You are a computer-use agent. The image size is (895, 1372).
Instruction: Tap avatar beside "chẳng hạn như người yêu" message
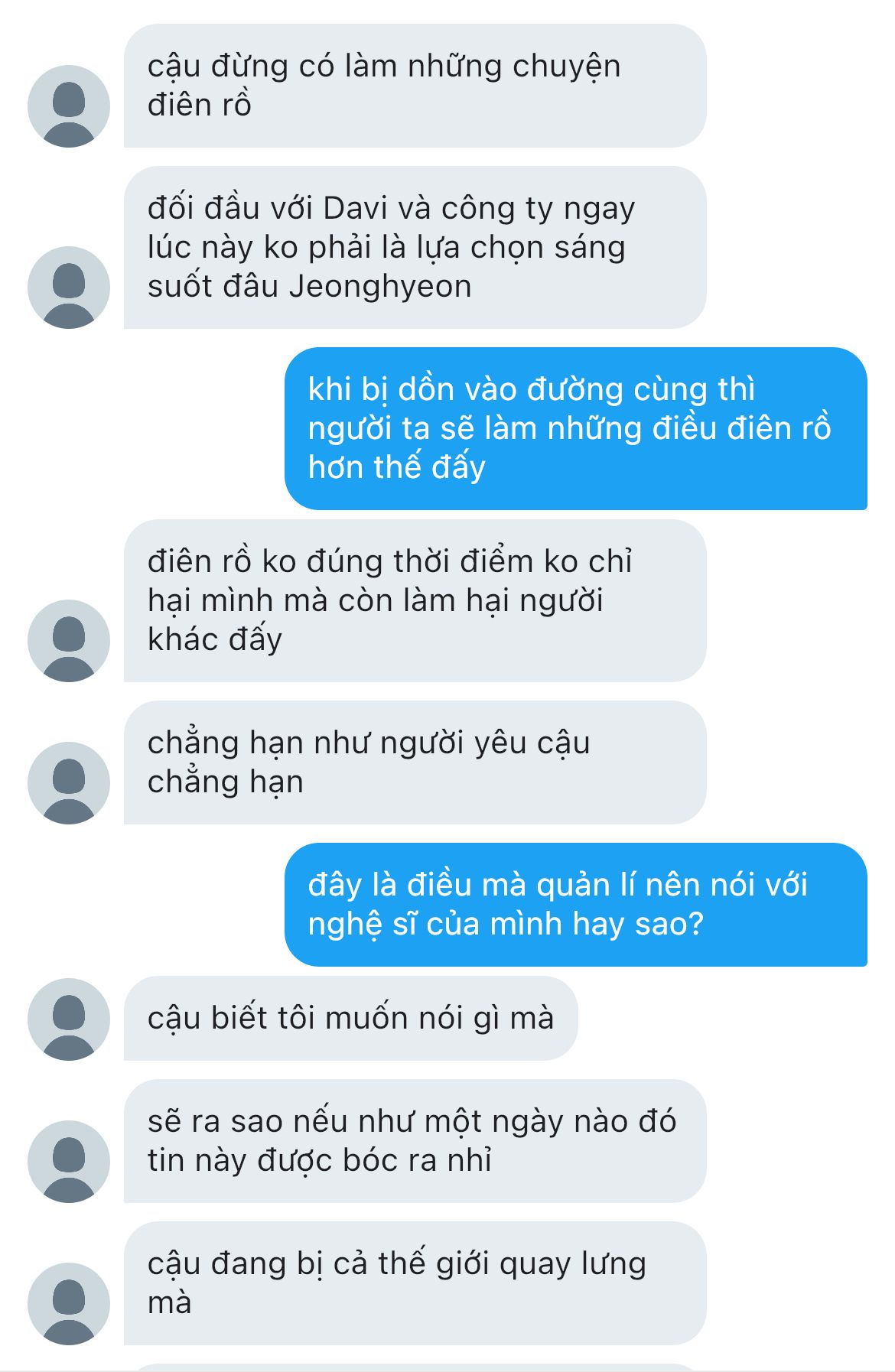69,782
